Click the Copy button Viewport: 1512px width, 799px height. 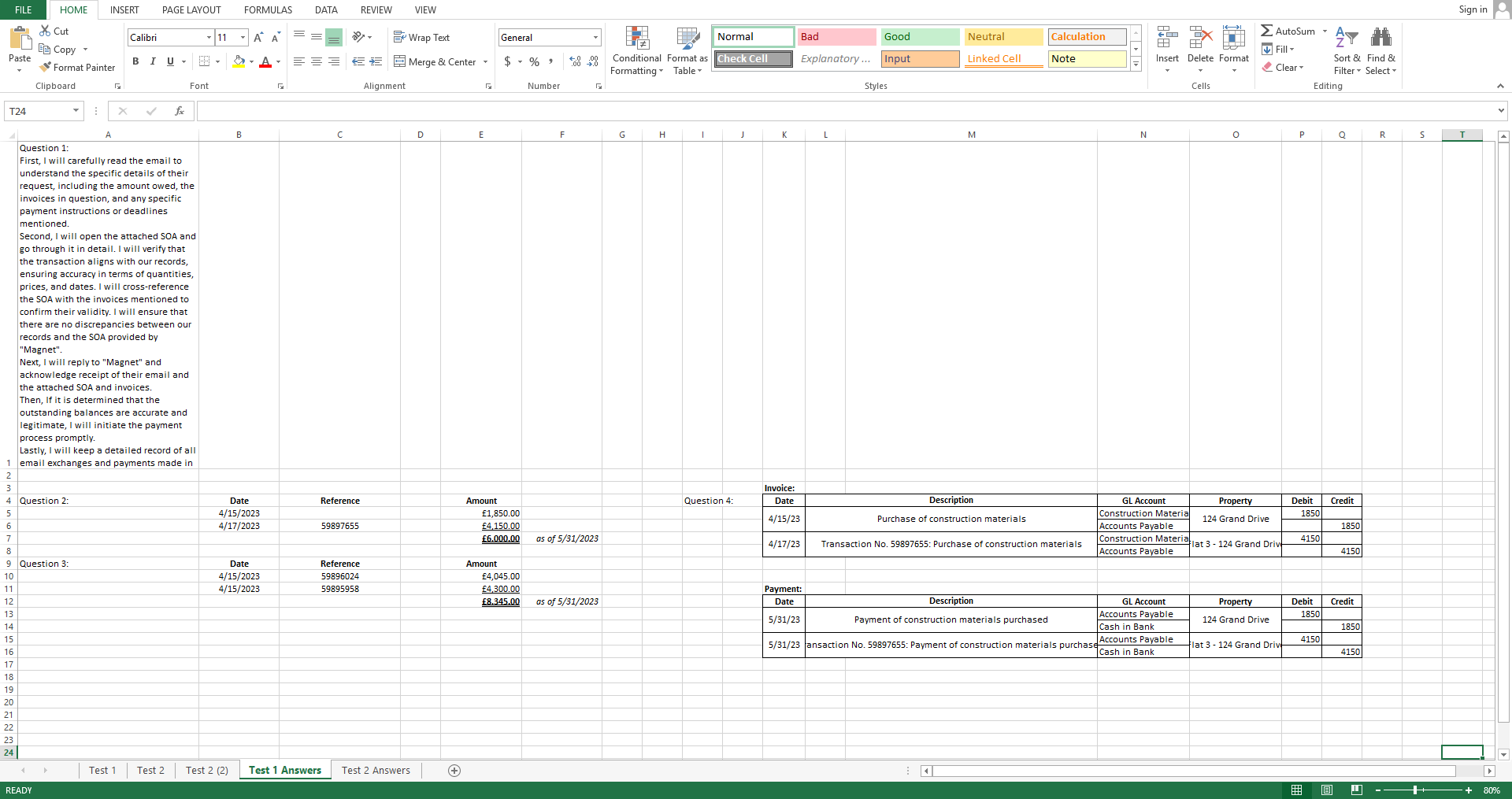tap(57, 49)
